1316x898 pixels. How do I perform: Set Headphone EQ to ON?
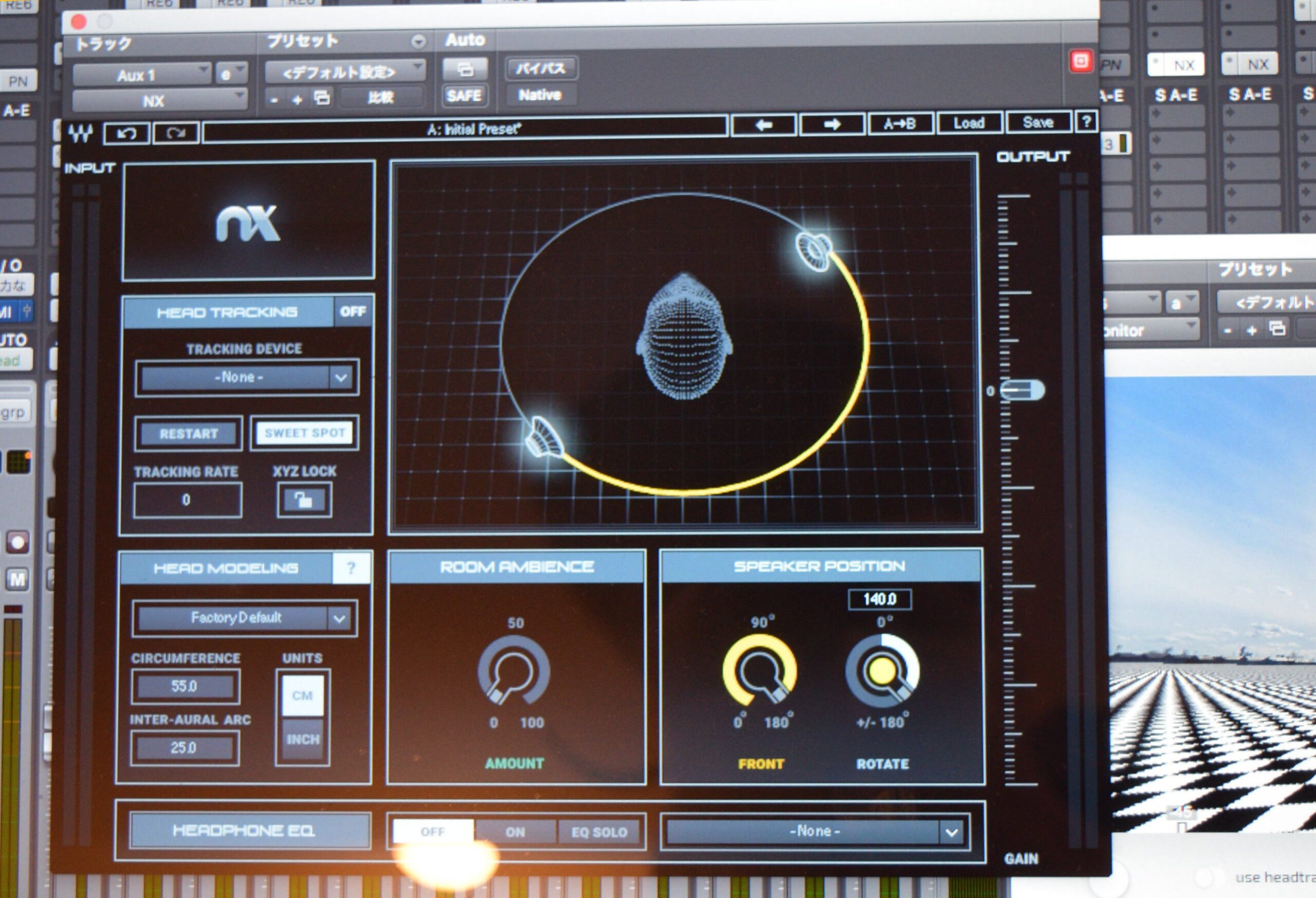click(515, 832)
